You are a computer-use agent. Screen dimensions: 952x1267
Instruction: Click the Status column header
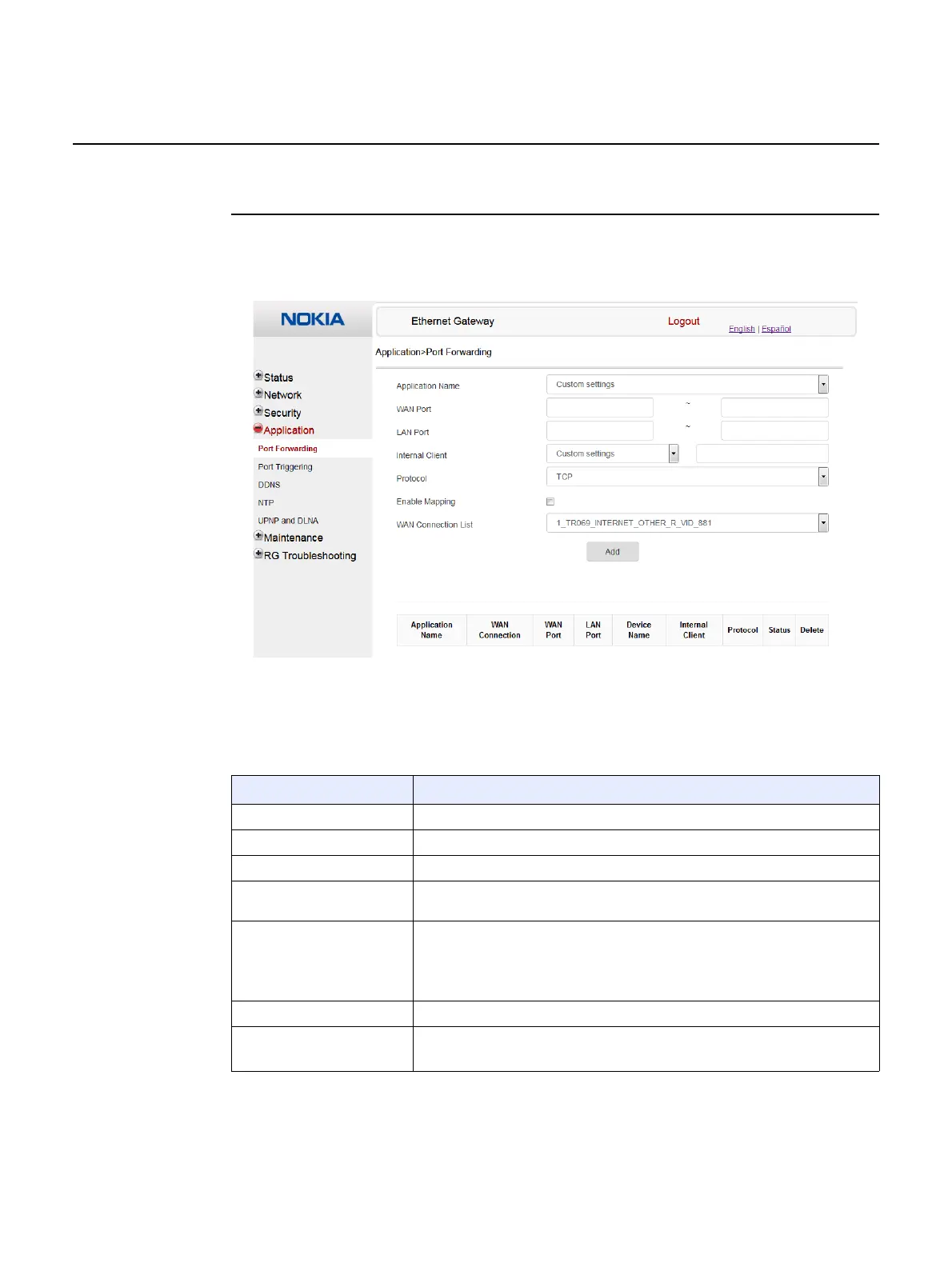tap(779, 630)
